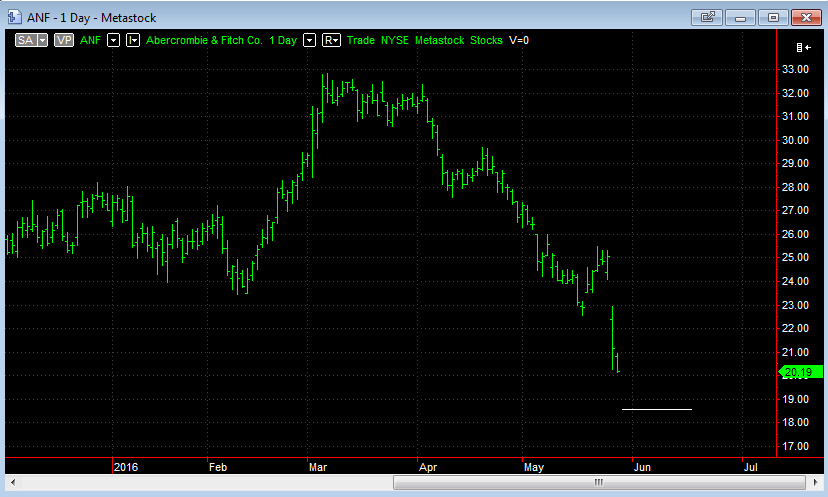Click the scroll right arrow of horizontal scrollbar

pyautogui.click(x=815, y=482)
